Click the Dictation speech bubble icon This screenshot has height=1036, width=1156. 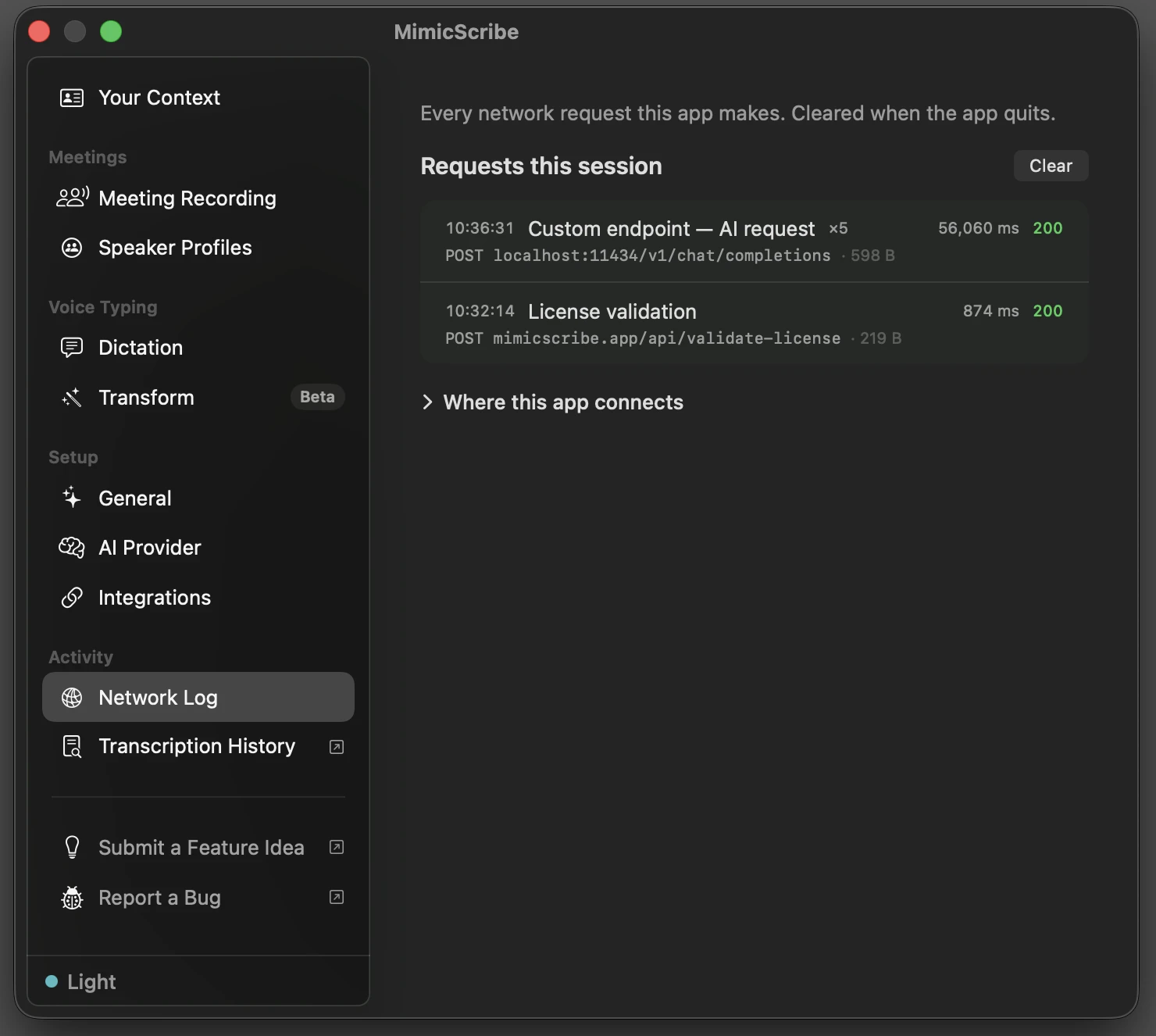coord(72,348)
